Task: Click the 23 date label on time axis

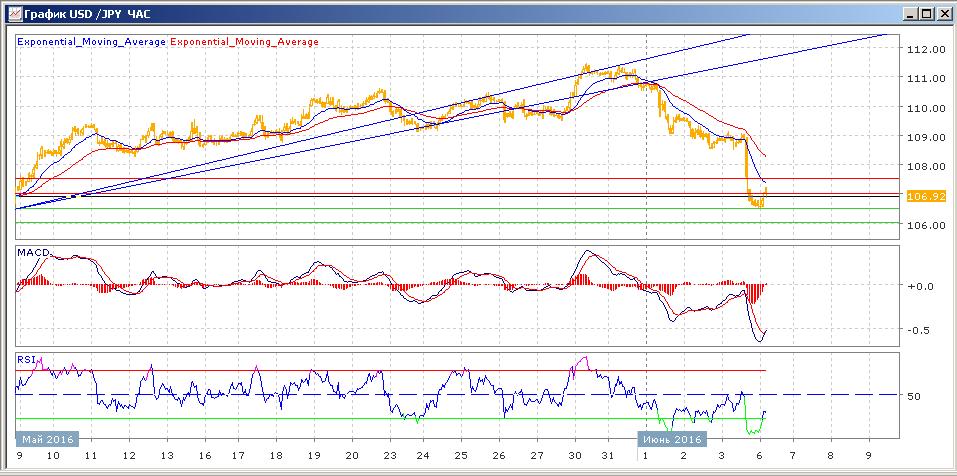Action: click(x=387, y=455)
